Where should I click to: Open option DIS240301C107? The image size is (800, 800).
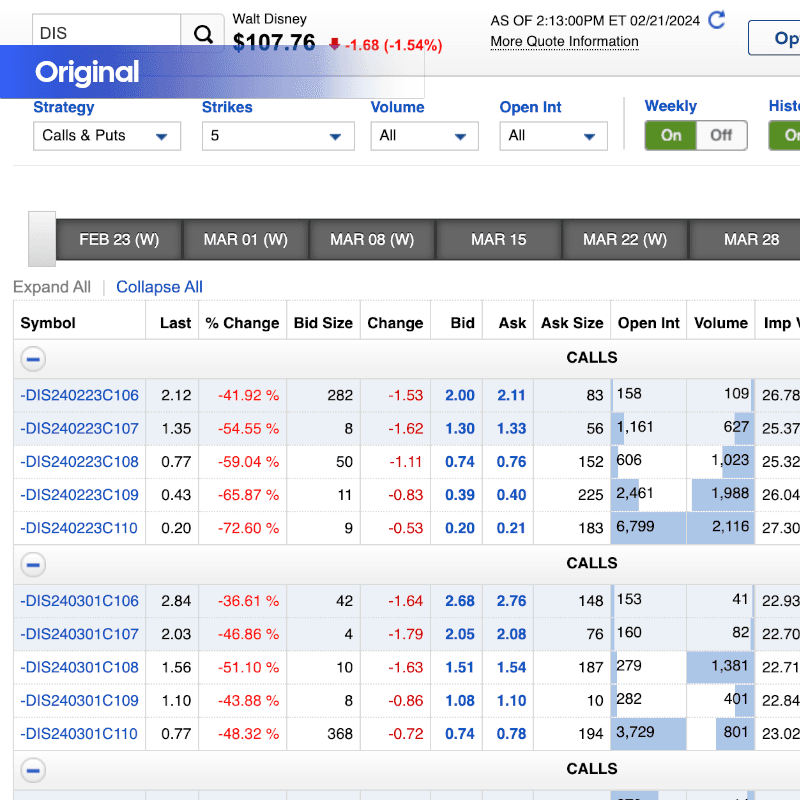pos(80,634)
